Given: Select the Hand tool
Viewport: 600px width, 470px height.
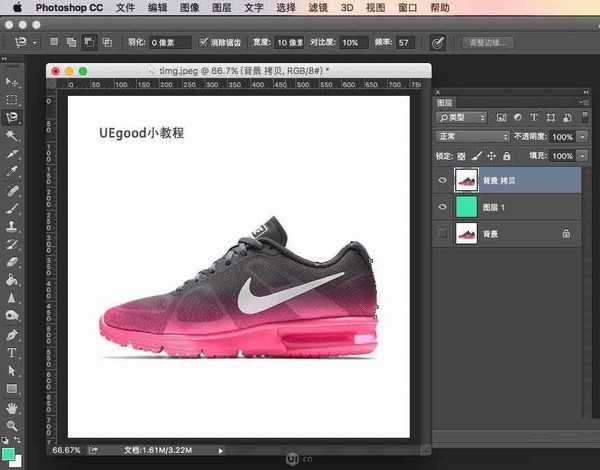Looking at the screenshot, I should click(12, 408).
